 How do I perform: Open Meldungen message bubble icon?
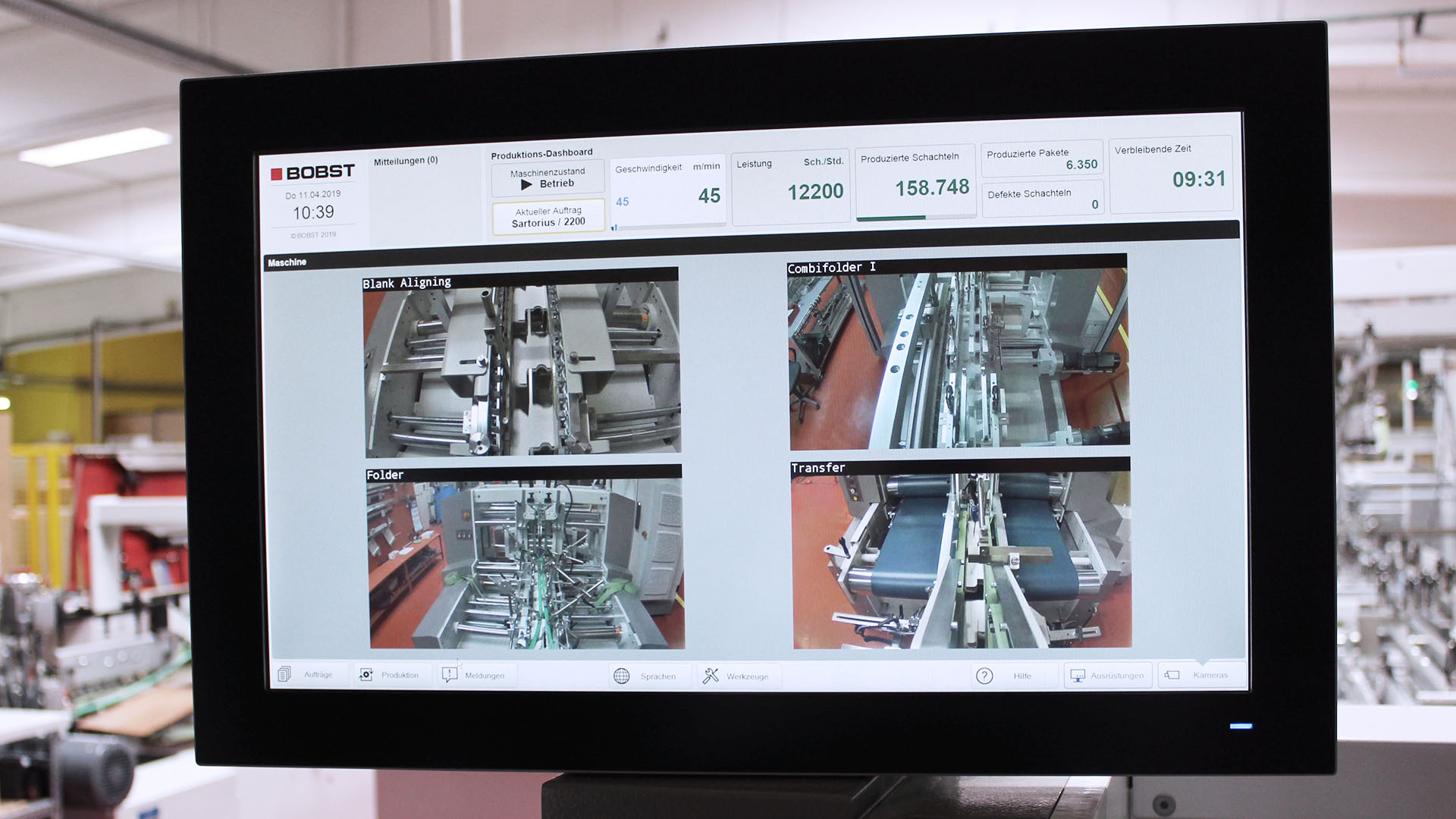click(450, 674)
